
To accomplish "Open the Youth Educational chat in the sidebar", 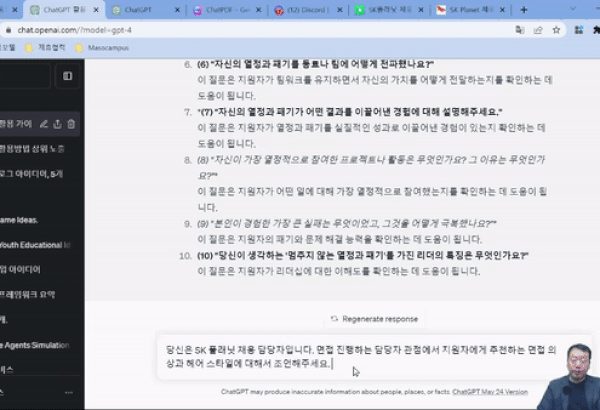I will [x=35, y=244].
